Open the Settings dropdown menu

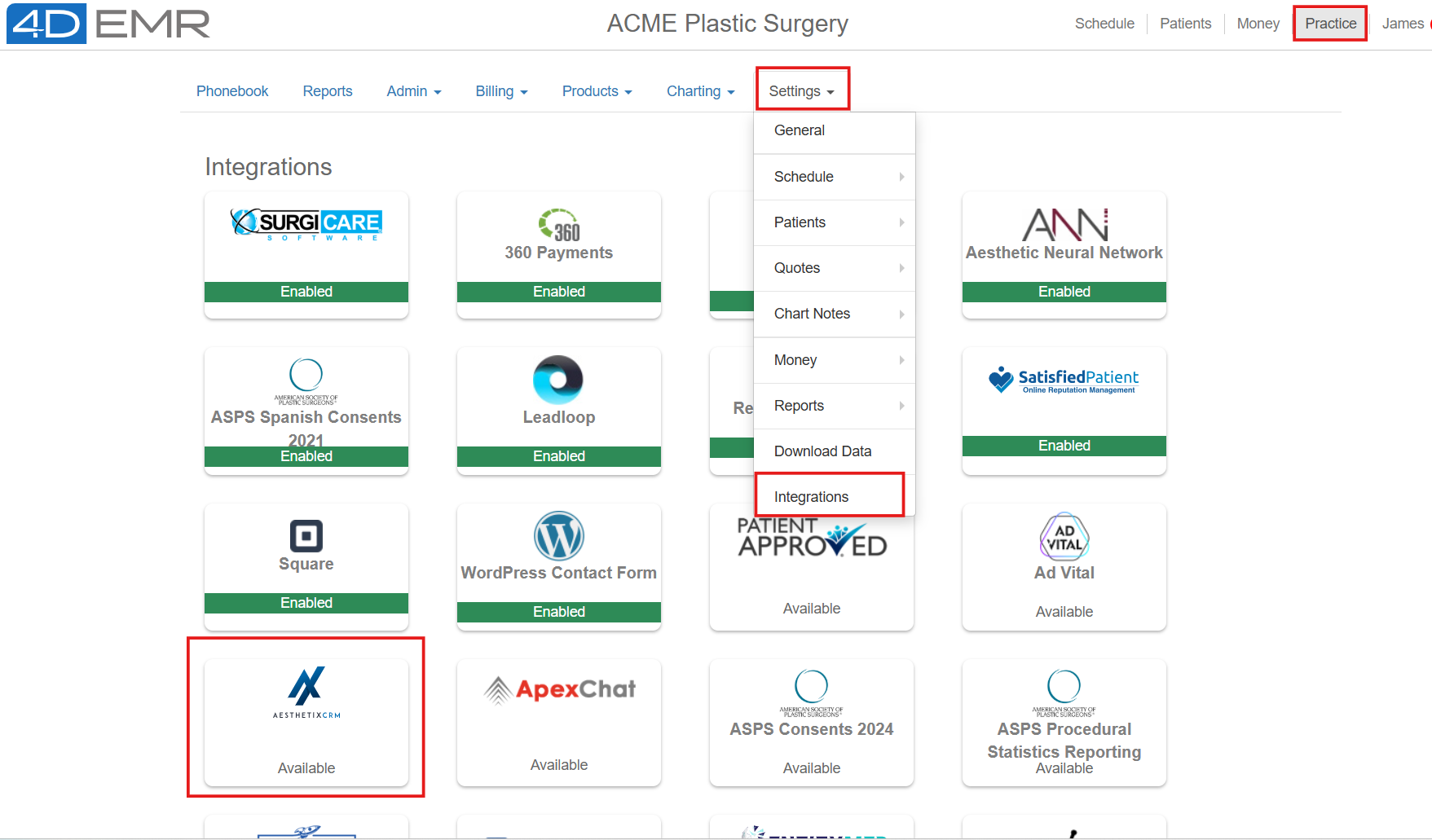[x=802, y=91]
